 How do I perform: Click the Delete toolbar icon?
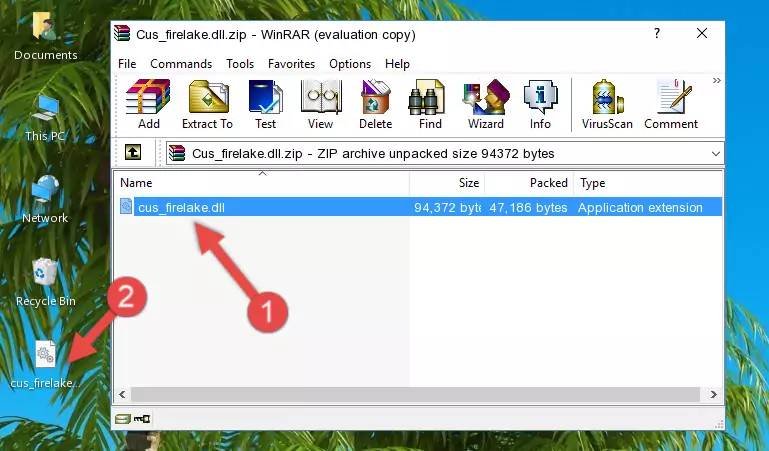coord(375,104)
